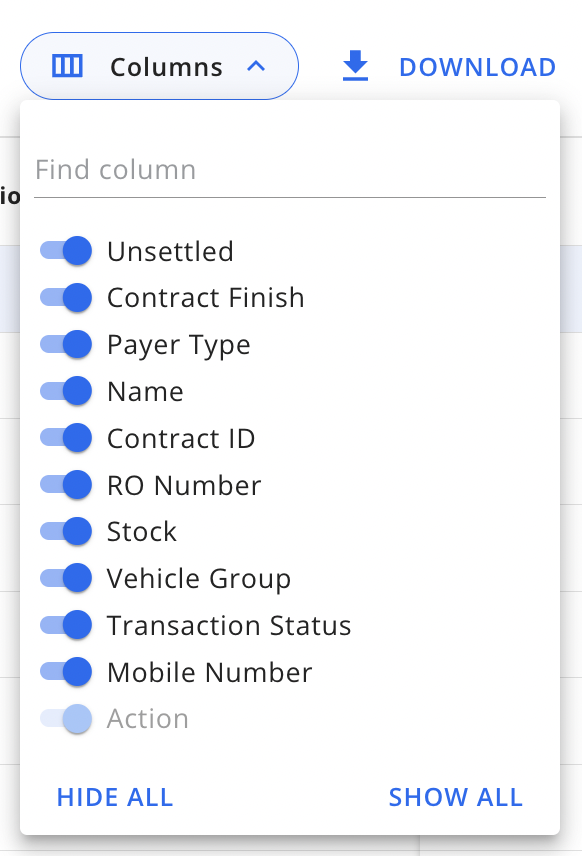Switch off the Mobile Number column
The height and width of the screenshot is (856, 582).
click(66, 672)
